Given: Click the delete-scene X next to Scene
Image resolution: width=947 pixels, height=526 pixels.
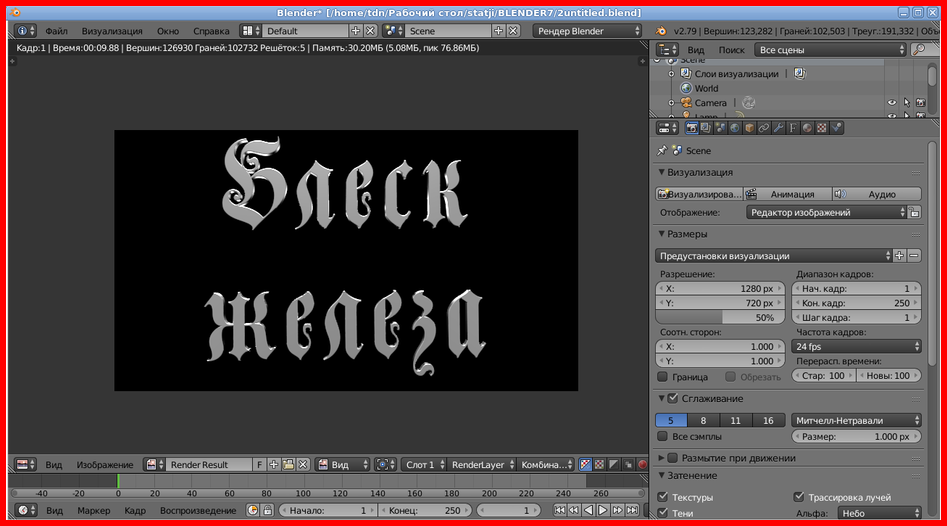Looking at the screenshot, I should point(513,31).
